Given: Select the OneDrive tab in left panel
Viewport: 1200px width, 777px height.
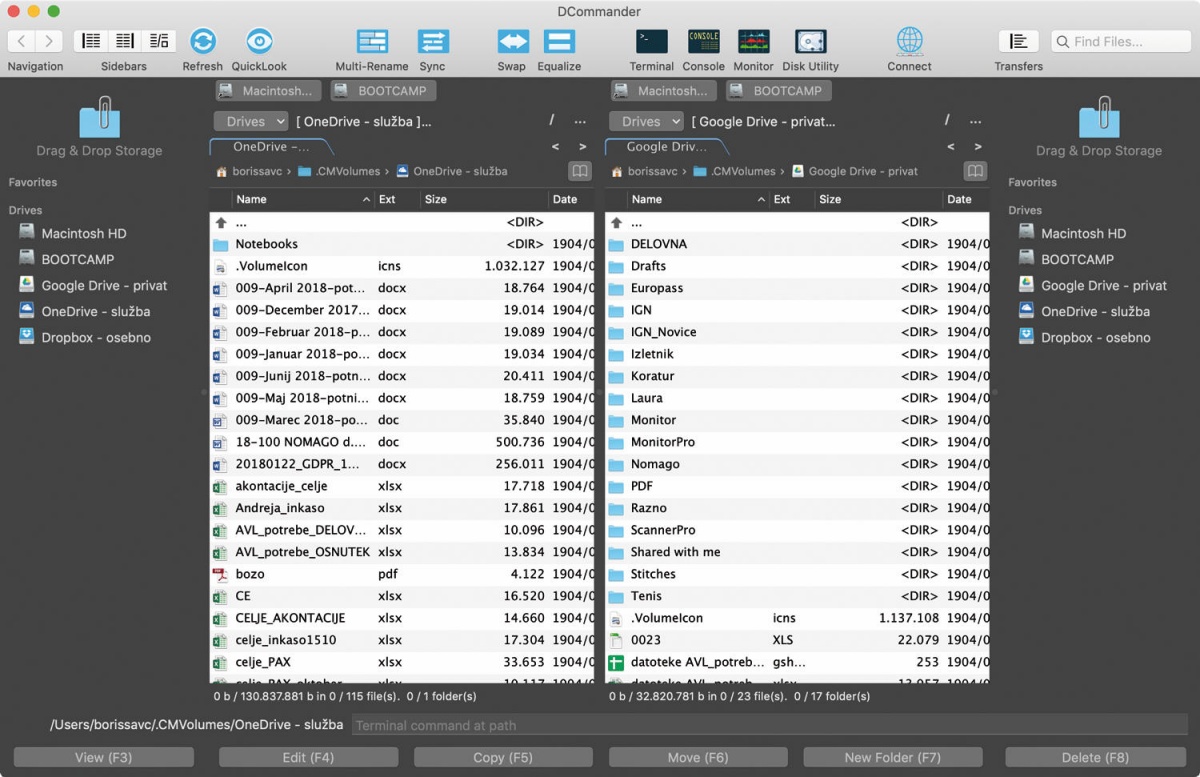Looking at the screenshot, I should [271, 147].
